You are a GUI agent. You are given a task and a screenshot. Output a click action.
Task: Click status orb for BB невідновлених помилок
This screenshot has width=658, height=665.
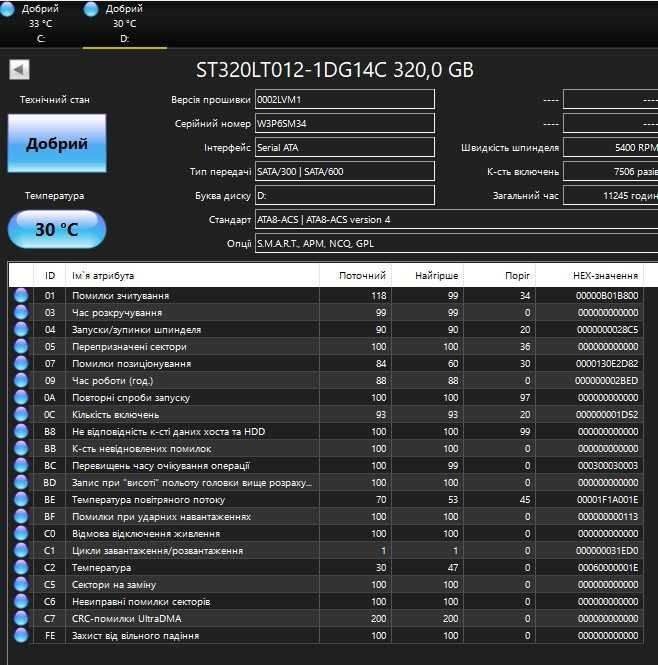(x=21, y=448)
